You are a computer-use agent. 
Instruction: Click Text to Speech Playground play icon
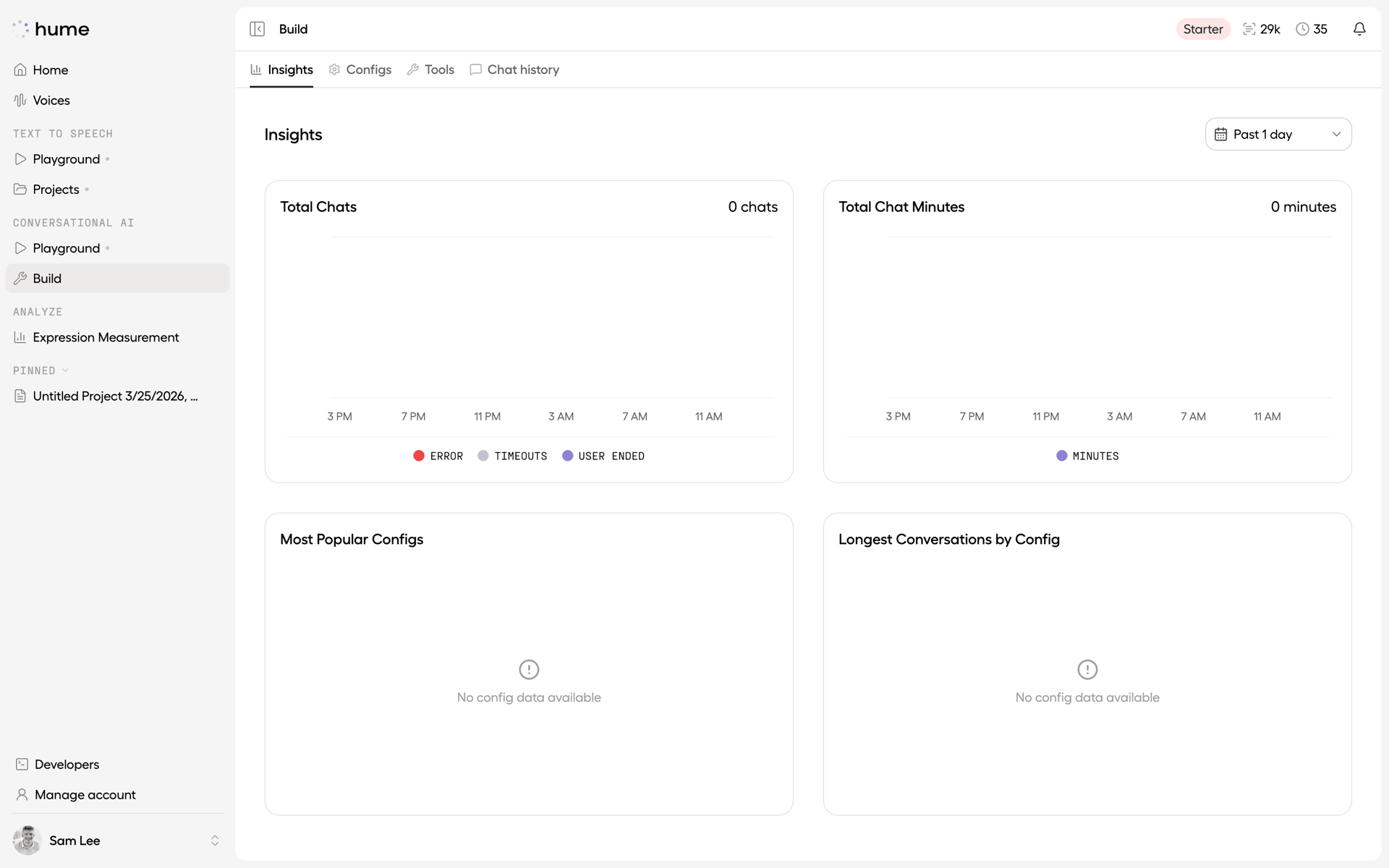(x=20, y=159)
